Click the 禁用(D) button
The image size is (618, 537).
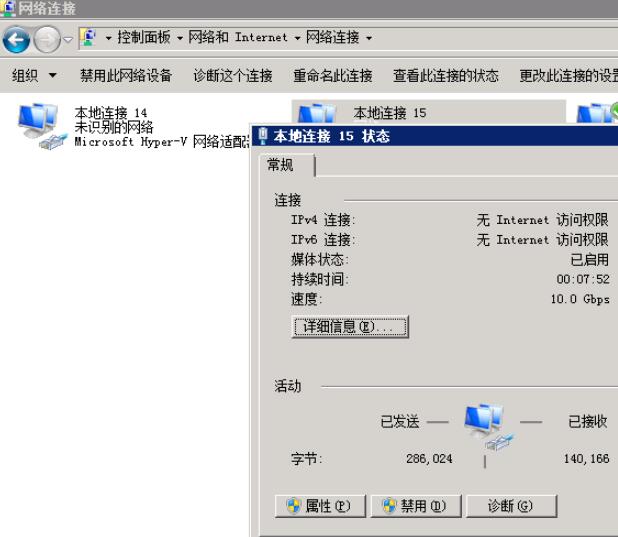[x=416, y=505]
